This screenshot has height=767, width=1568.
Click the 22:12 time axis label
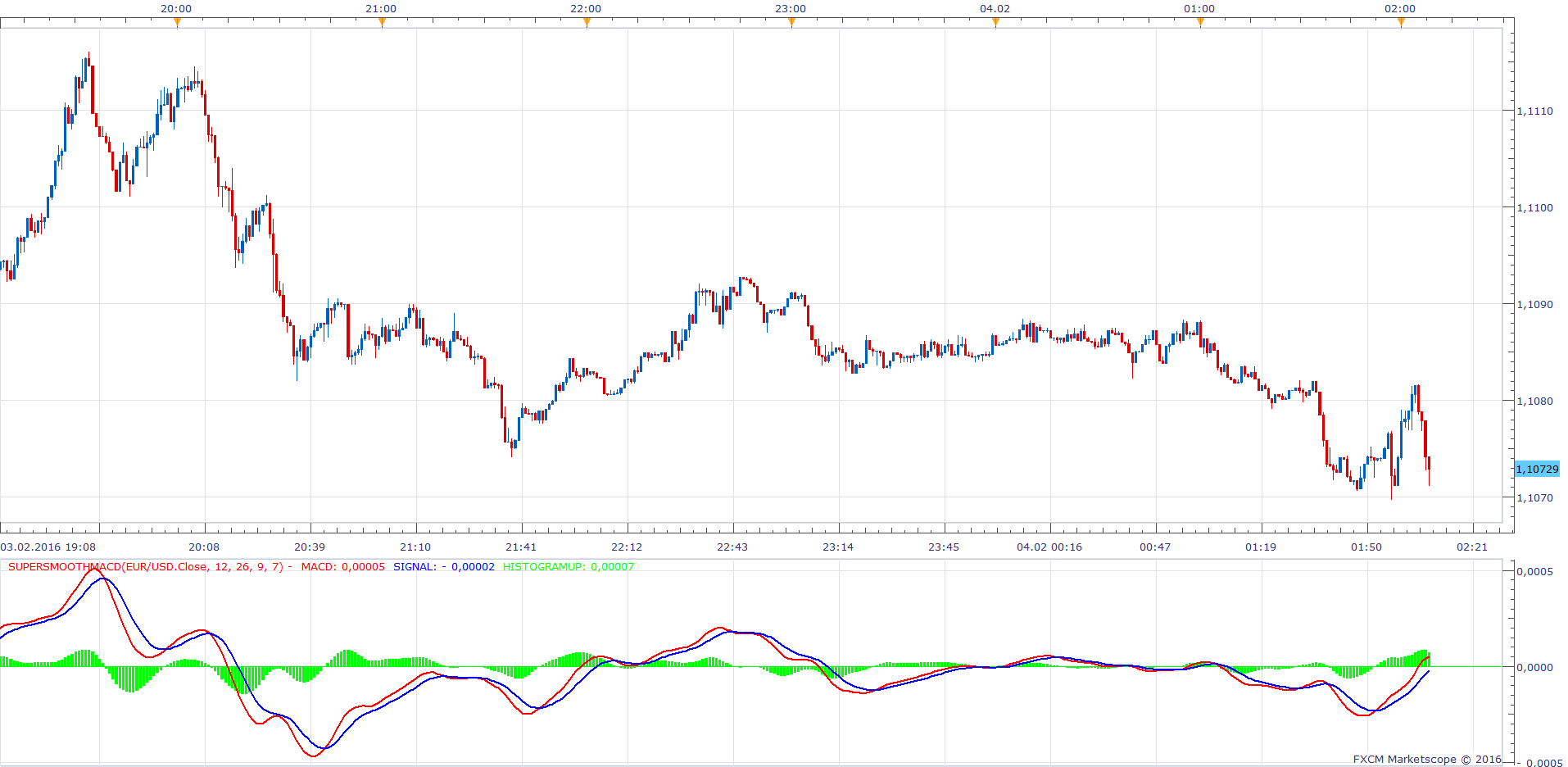click(x=627, y=547)
